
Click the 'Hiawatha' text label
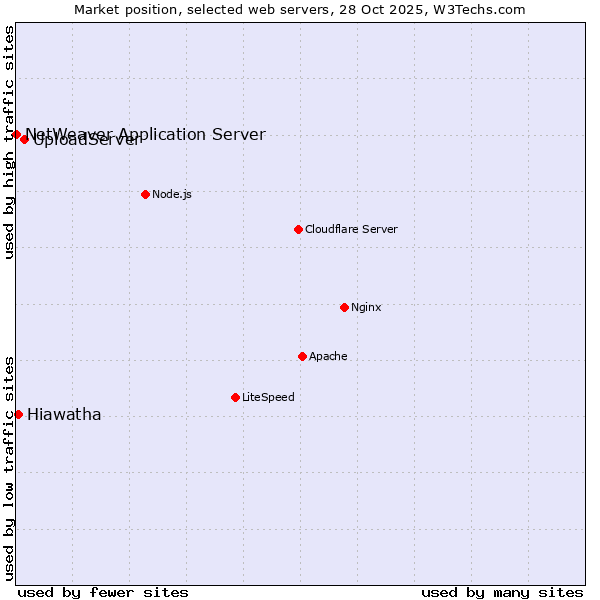(x=64, y=415)
